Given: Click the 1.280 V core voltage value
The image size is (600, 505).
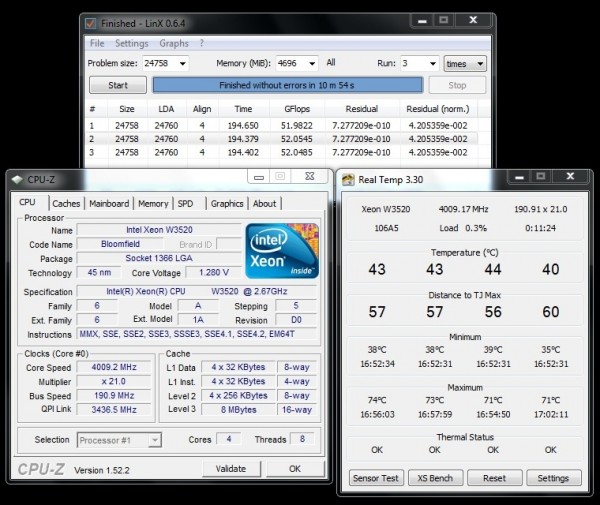Looking at the screenshot, I should (214, 272).
